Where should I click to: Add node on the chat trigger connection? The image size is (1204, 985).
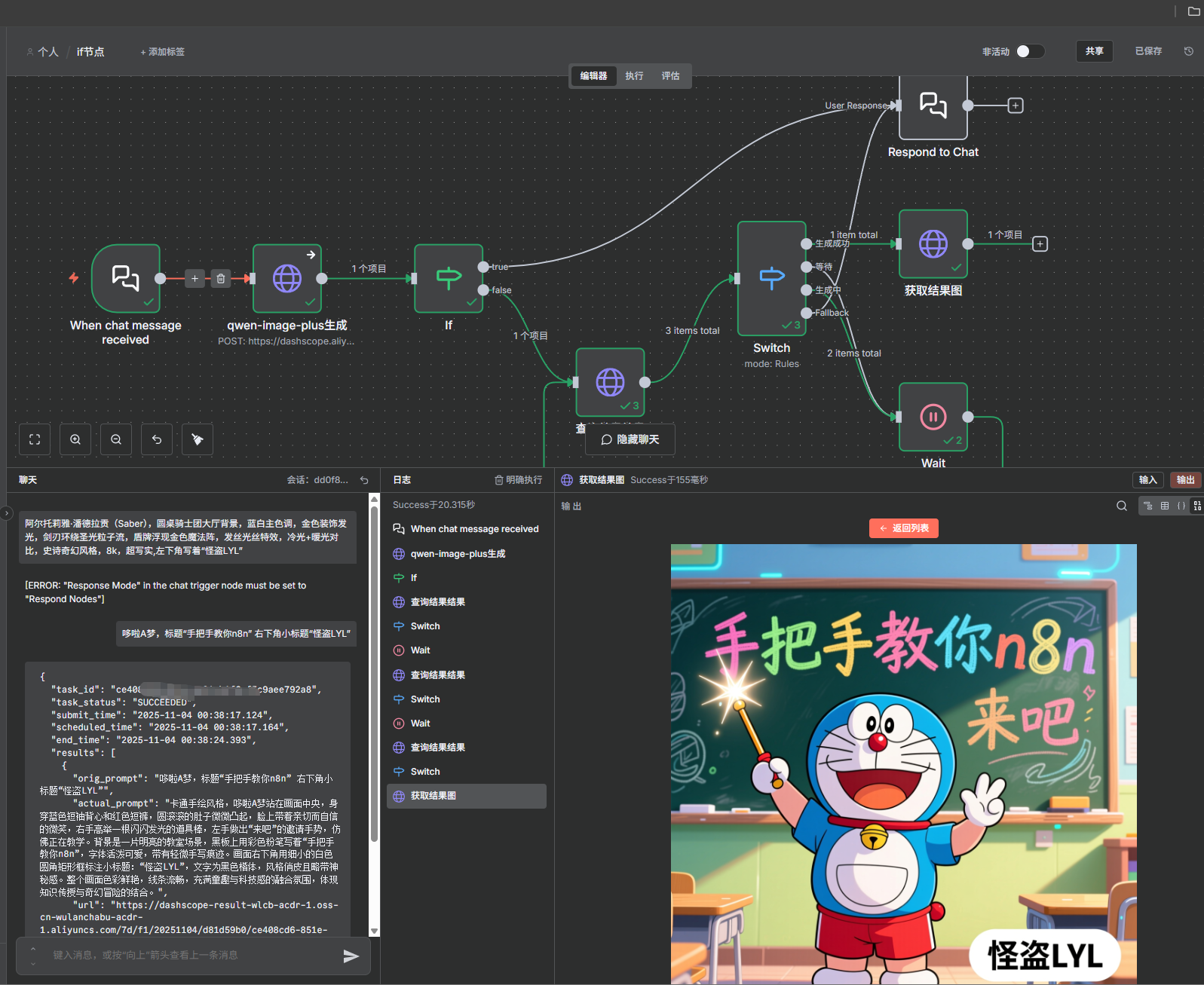click(195, 278)
